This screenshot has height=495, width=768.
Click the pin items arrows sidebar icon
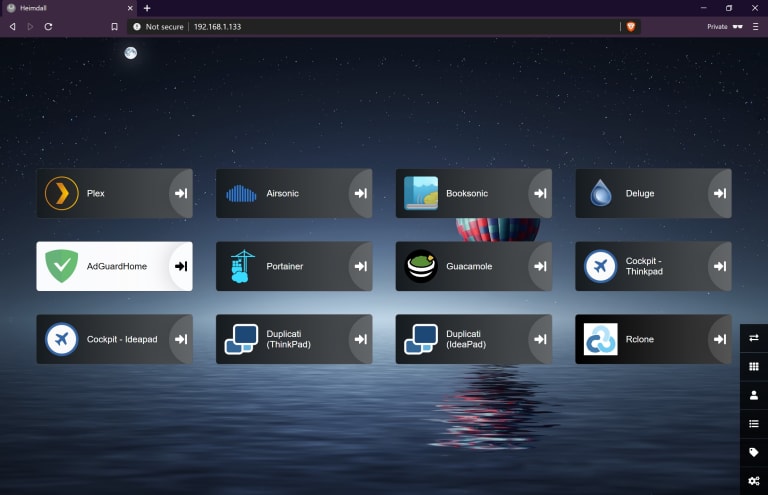tap(754, 338)
